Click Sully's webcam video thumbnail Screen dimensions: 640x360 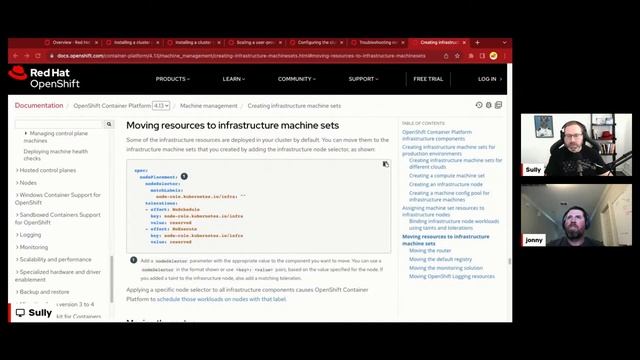(x=576, y=145)
